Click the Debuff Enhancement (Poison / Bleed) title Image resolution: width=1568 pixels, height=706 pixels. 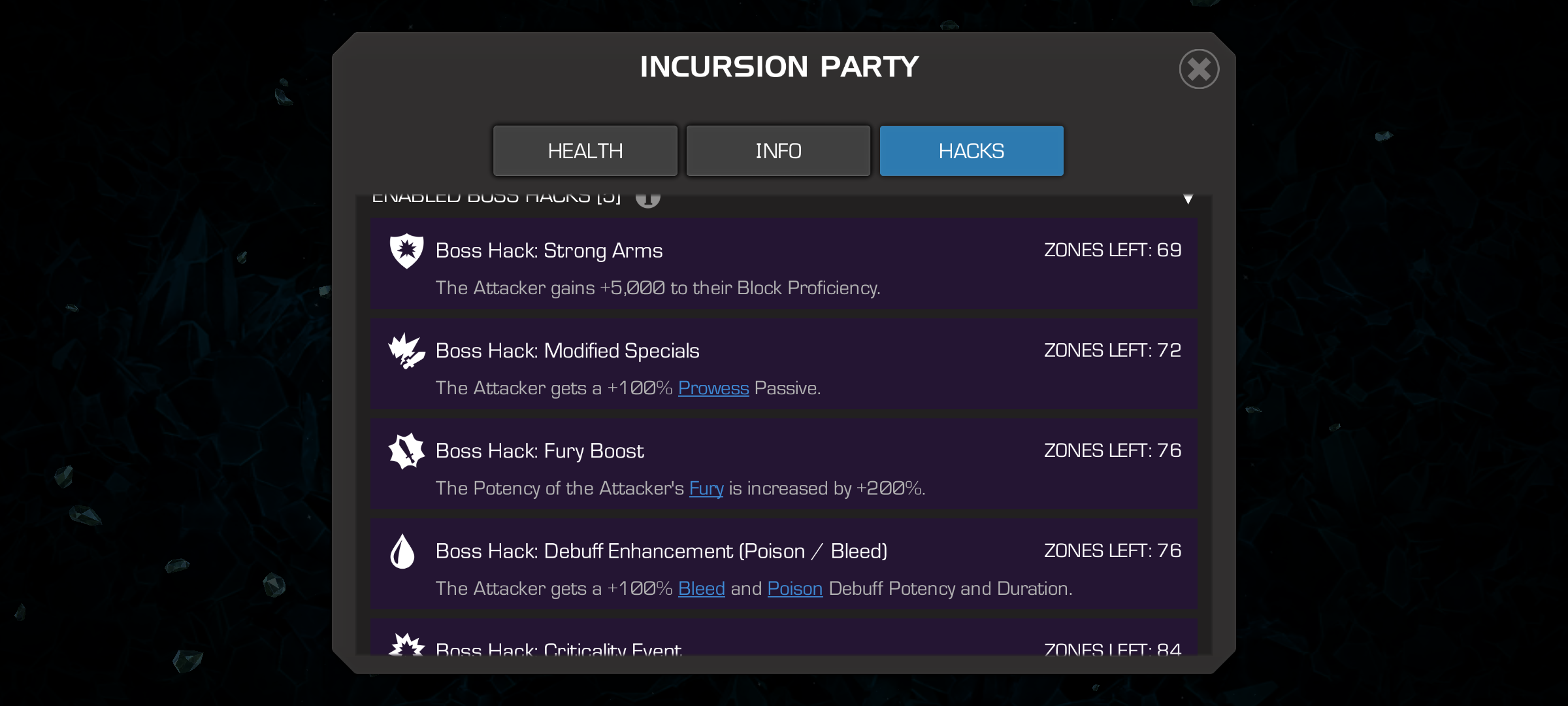(661, 552)
